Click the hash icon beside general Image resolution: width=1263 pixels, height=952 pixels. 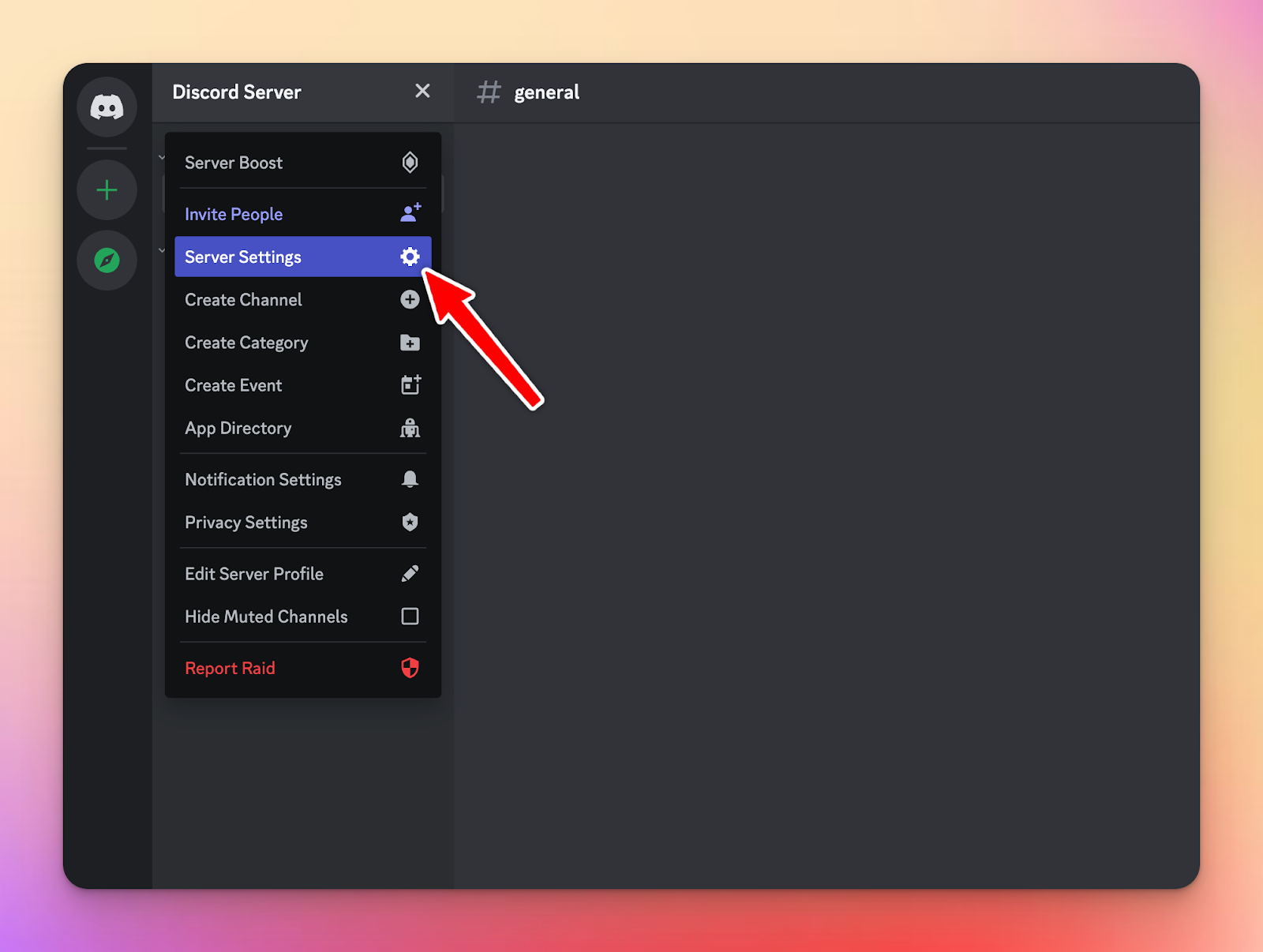coord(489,92)
